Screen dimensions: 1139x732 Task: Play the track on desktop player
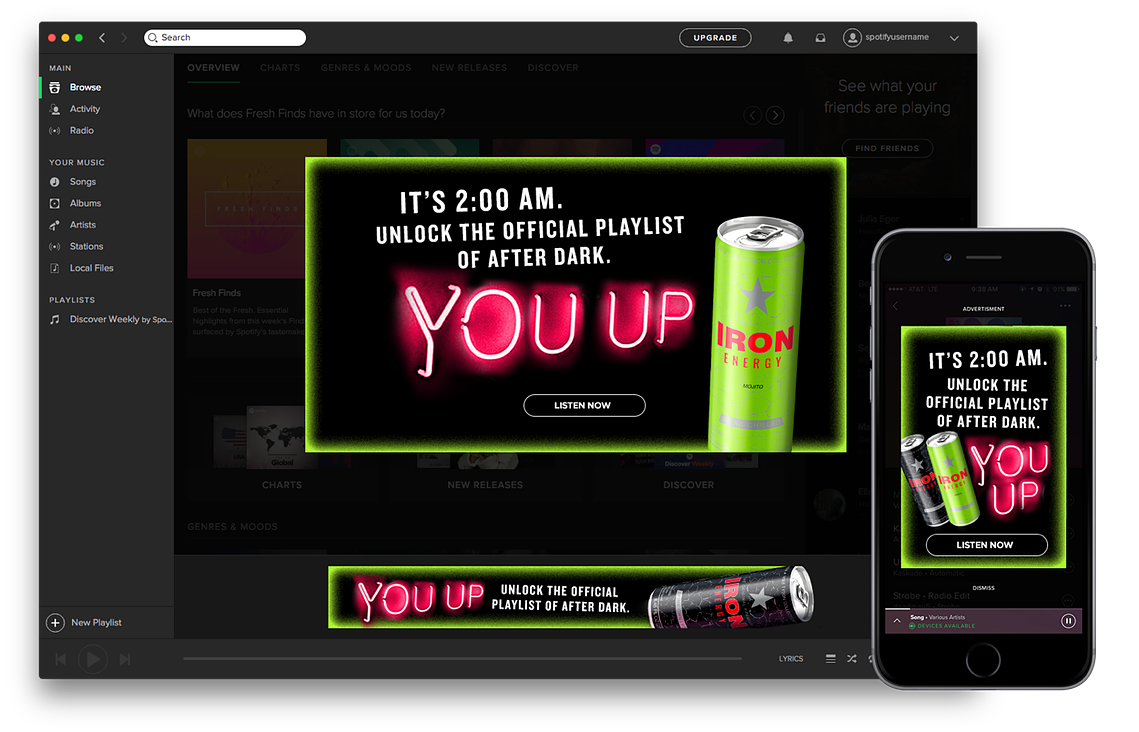(93, 659)
